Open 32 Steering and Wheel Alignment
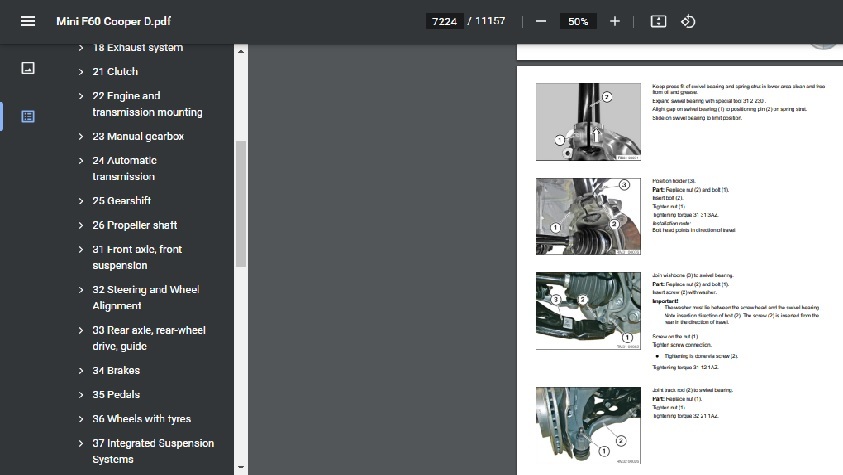Screen dimensions: 843x475 pos(145,298)
